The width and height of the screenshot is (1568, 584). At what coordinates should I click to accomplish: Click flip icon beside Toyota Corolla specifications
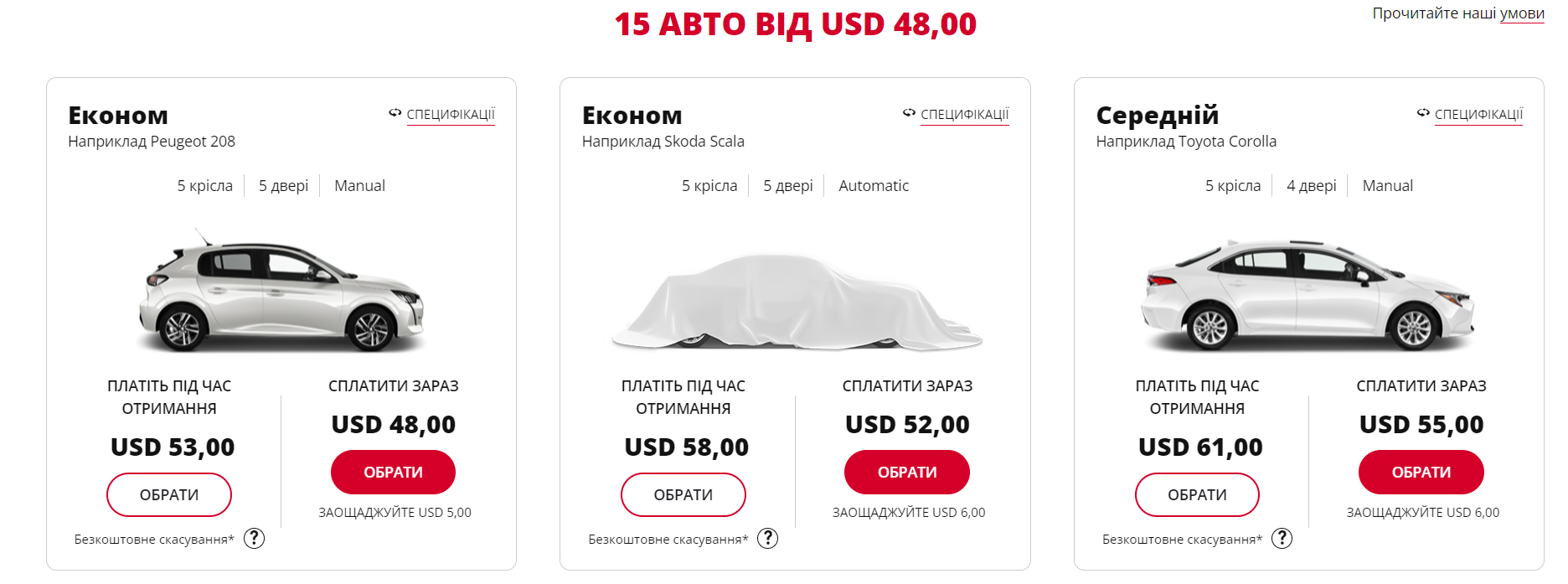click(x=1423, y=113)
